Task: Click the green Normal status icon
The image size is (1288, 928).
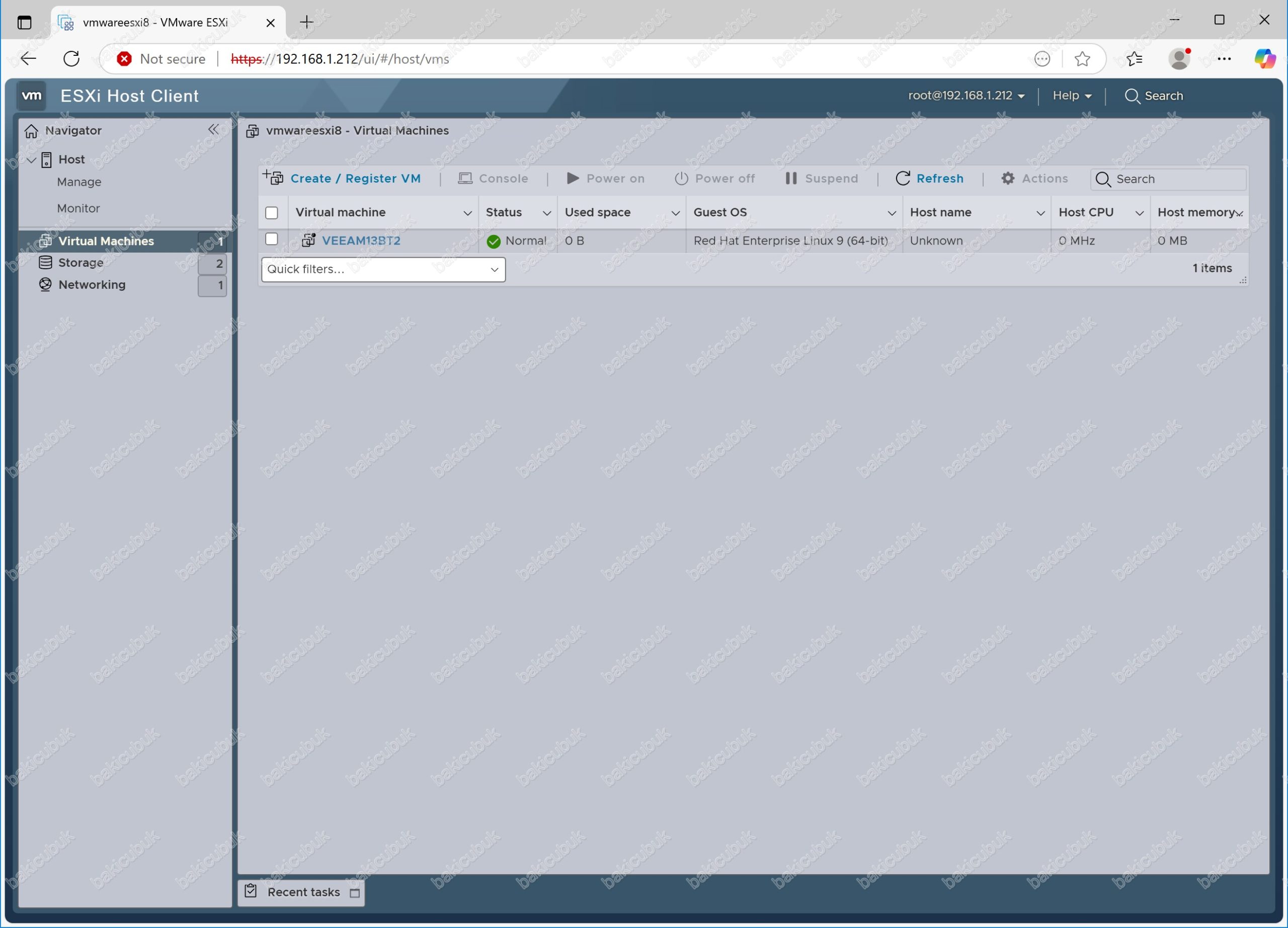Action: (x=494, y=242)
